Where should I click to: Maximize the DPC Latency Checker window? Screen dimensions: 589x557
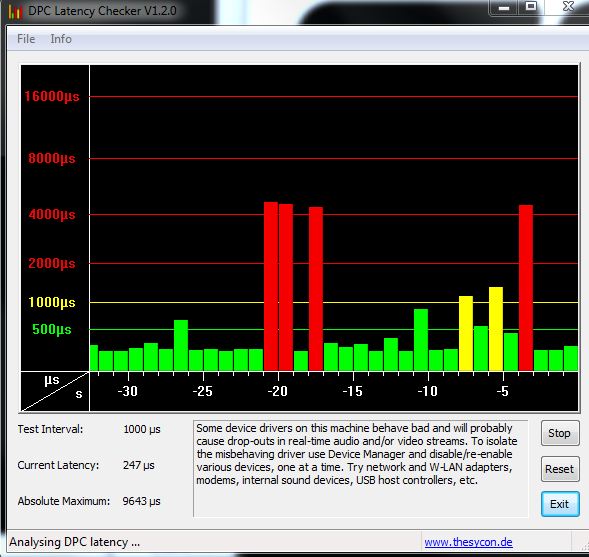pyautogui.click(x=531, y=7)
